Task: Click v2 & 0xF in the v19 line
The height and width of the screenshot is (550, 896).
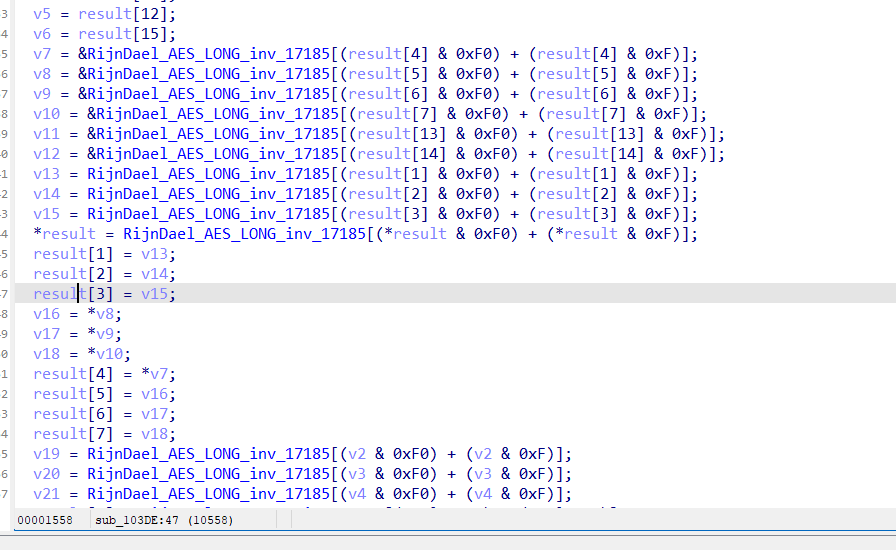Action: click(510, 454)
